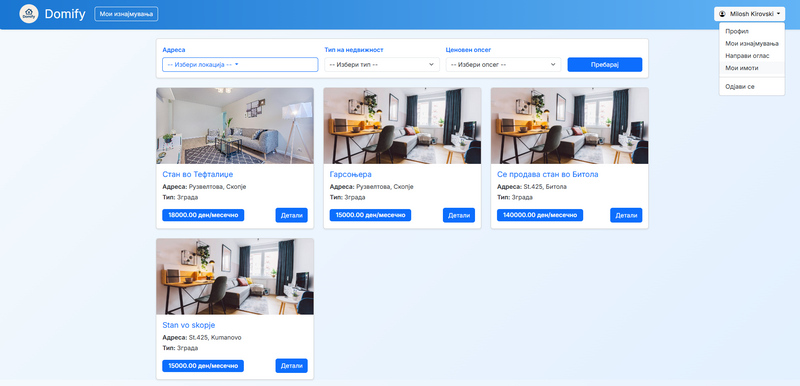Image resolution: width=800 pixels, height=386 pixels.
Task: Click the Мои изнајмувања navbar button
Action: click(x=126, y=14)
